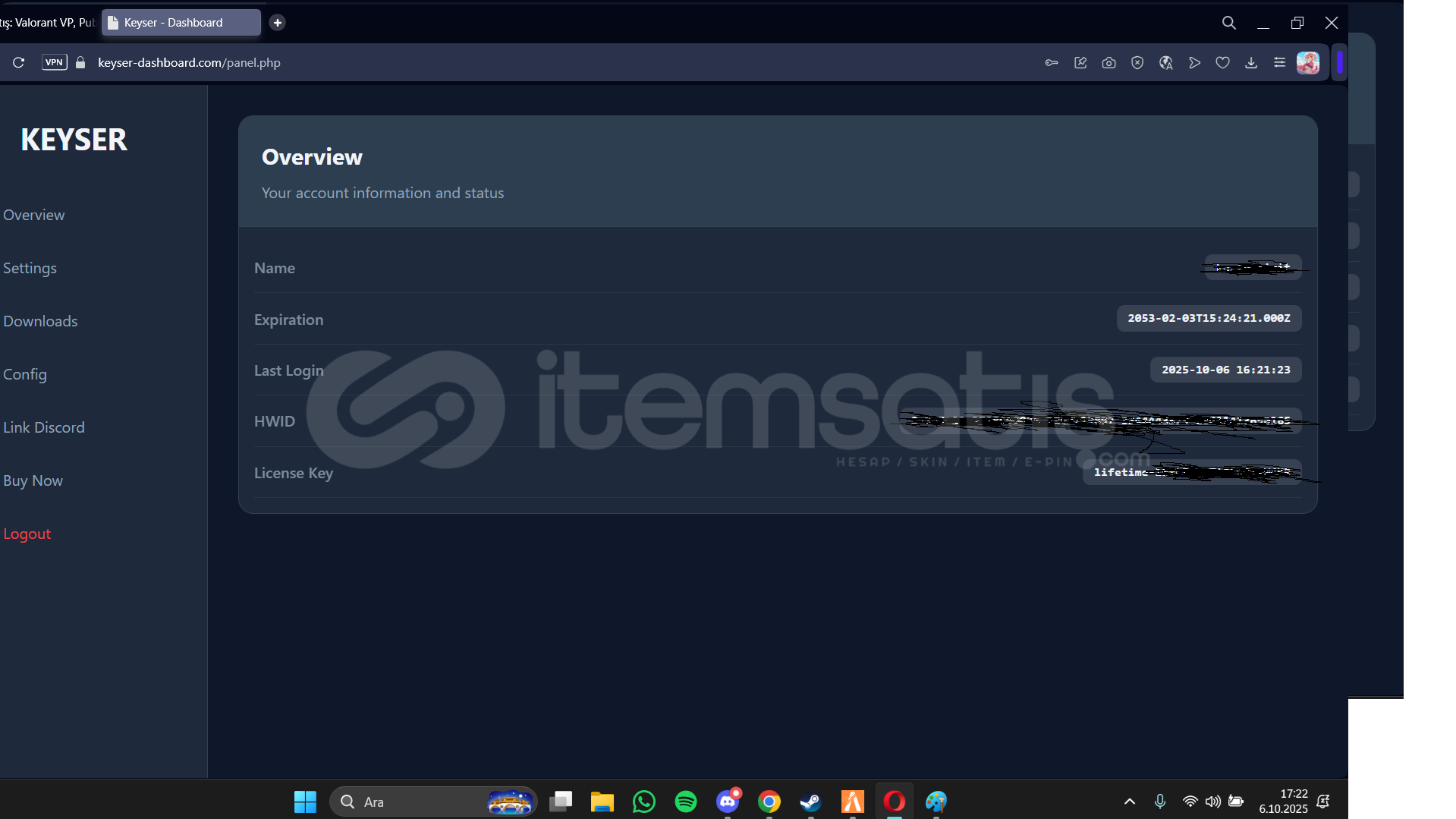Click the translate page globe icon
This screenshot has height=819, width=1456.
coord(1166,62)
